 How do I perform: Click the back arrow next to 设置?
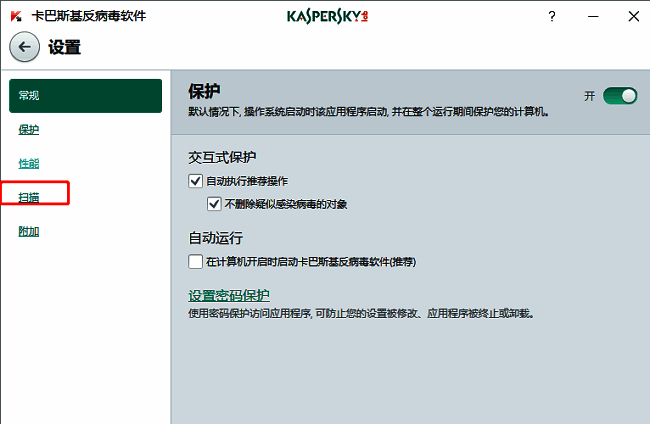[x=24, y=47]
